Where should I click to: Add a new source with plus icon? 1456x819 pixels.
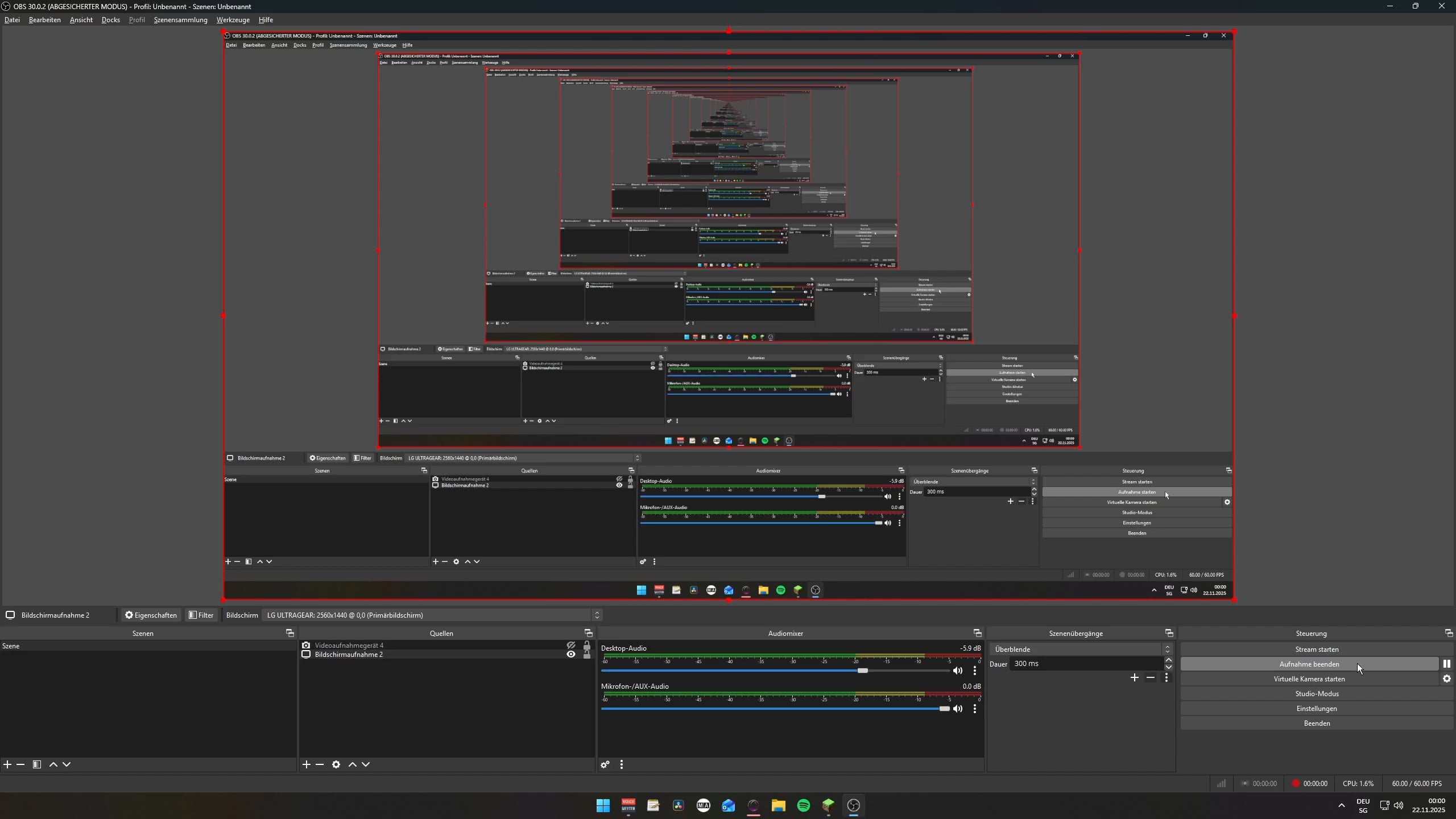(307, 764)
